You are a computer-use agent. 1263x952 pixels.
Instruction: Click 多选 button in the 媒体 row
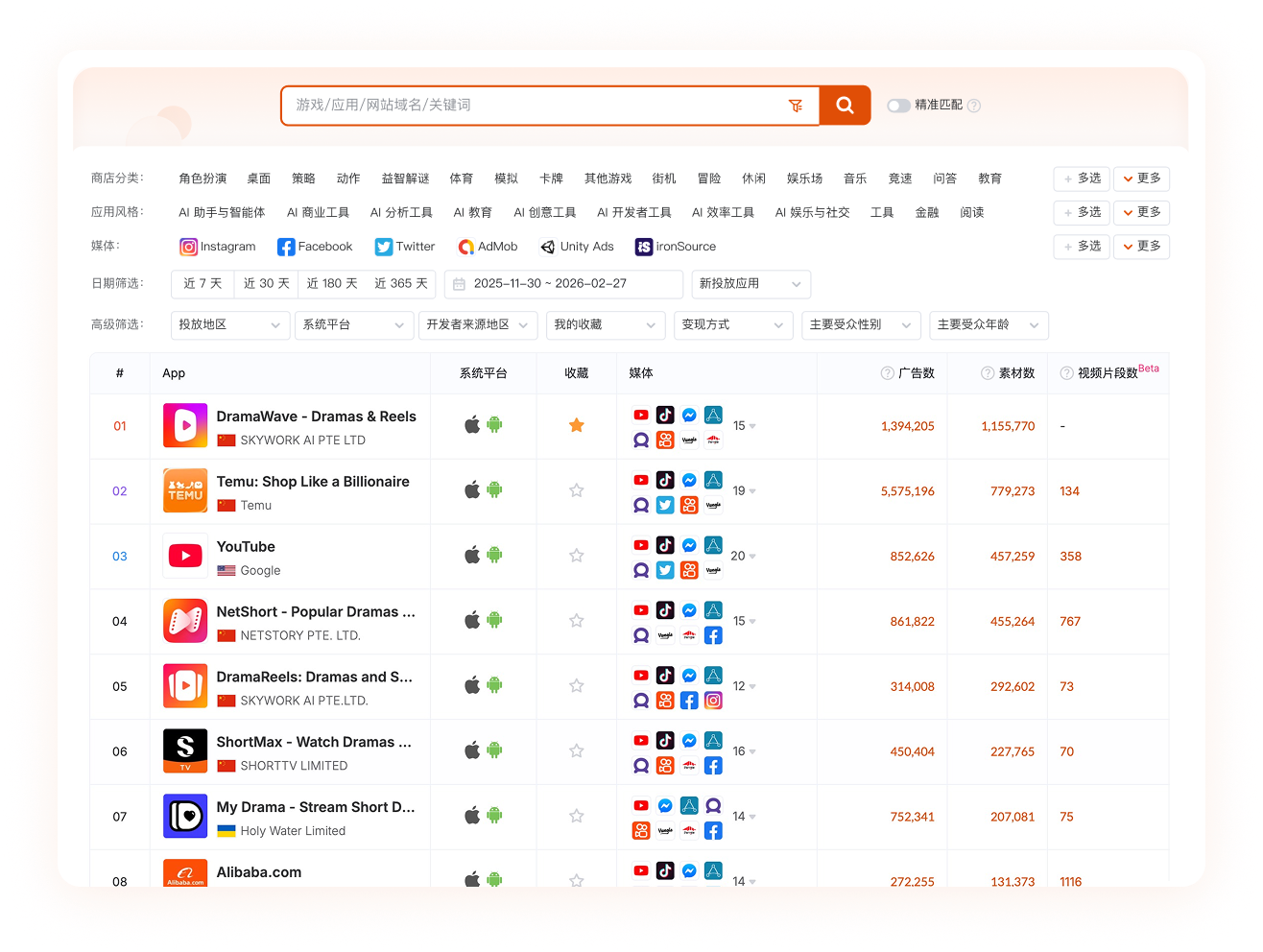tap(1082, 247)
